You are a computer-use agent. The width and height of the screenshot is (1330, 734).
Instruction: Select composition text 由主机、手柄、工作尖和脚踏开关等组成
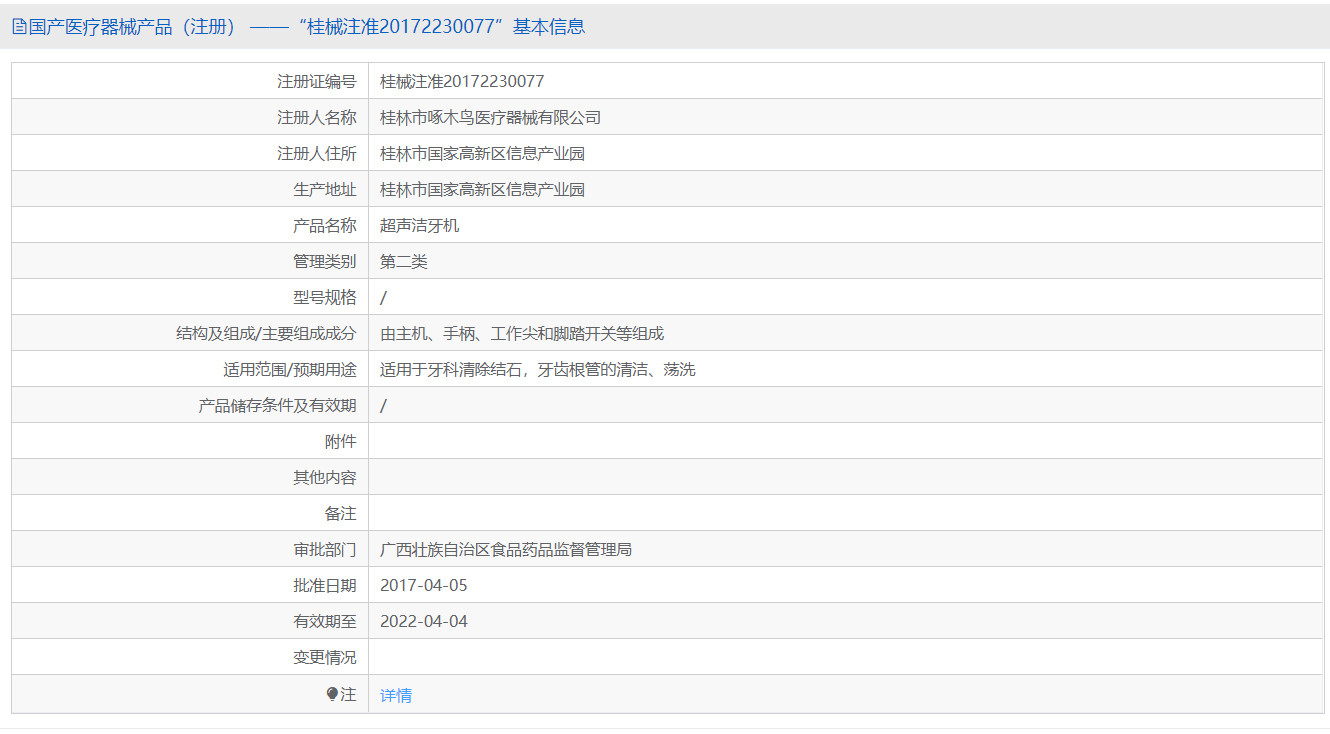522,333
